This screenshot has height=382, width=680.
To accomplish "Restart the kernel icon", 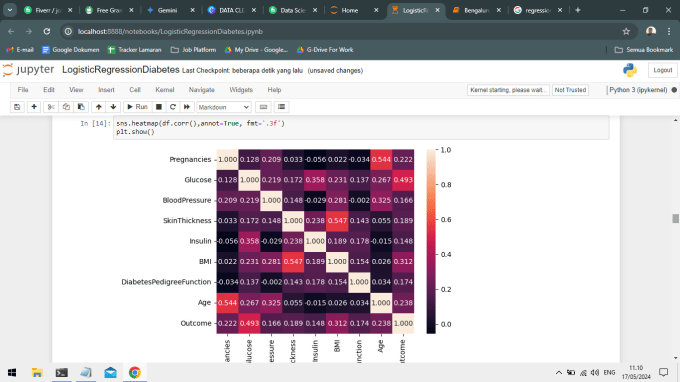I will (173, 107).
